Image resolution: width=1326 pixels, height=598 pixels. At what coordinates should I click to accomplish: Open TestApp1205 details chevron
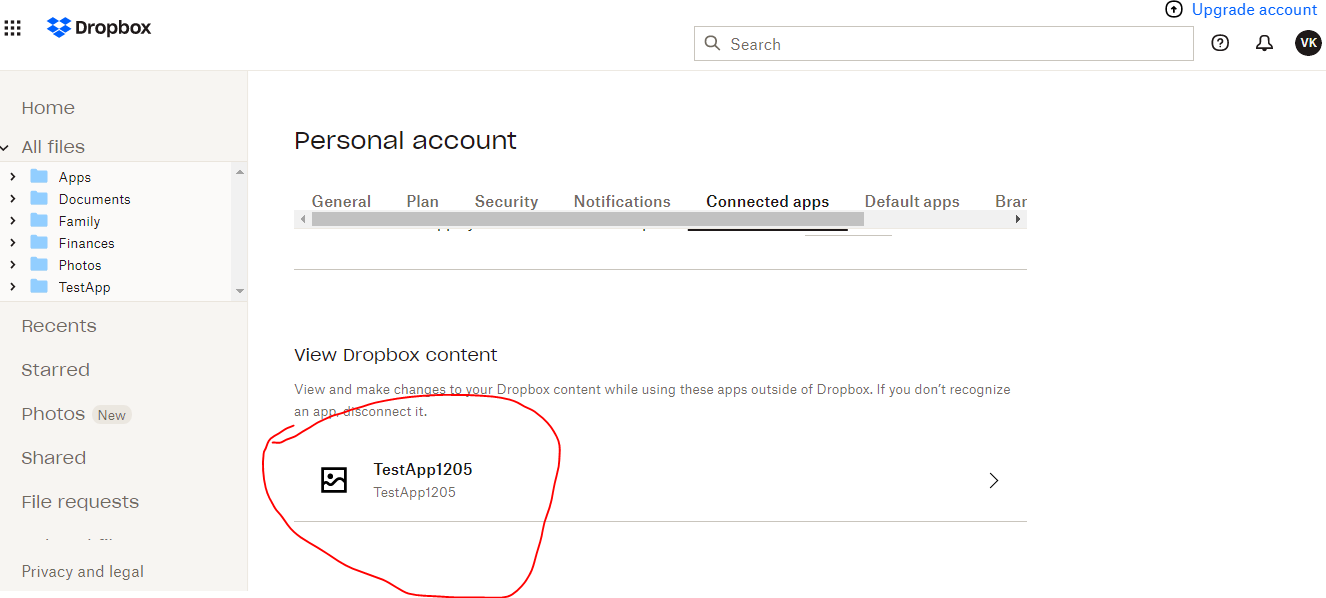(x=994, y=481)
